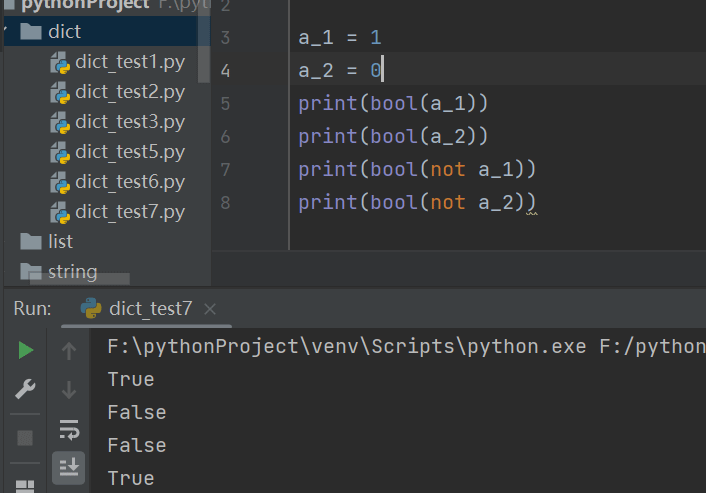This screenshot has height=493, width=706.
Task: Select the string folder
Action: point(72,271)
